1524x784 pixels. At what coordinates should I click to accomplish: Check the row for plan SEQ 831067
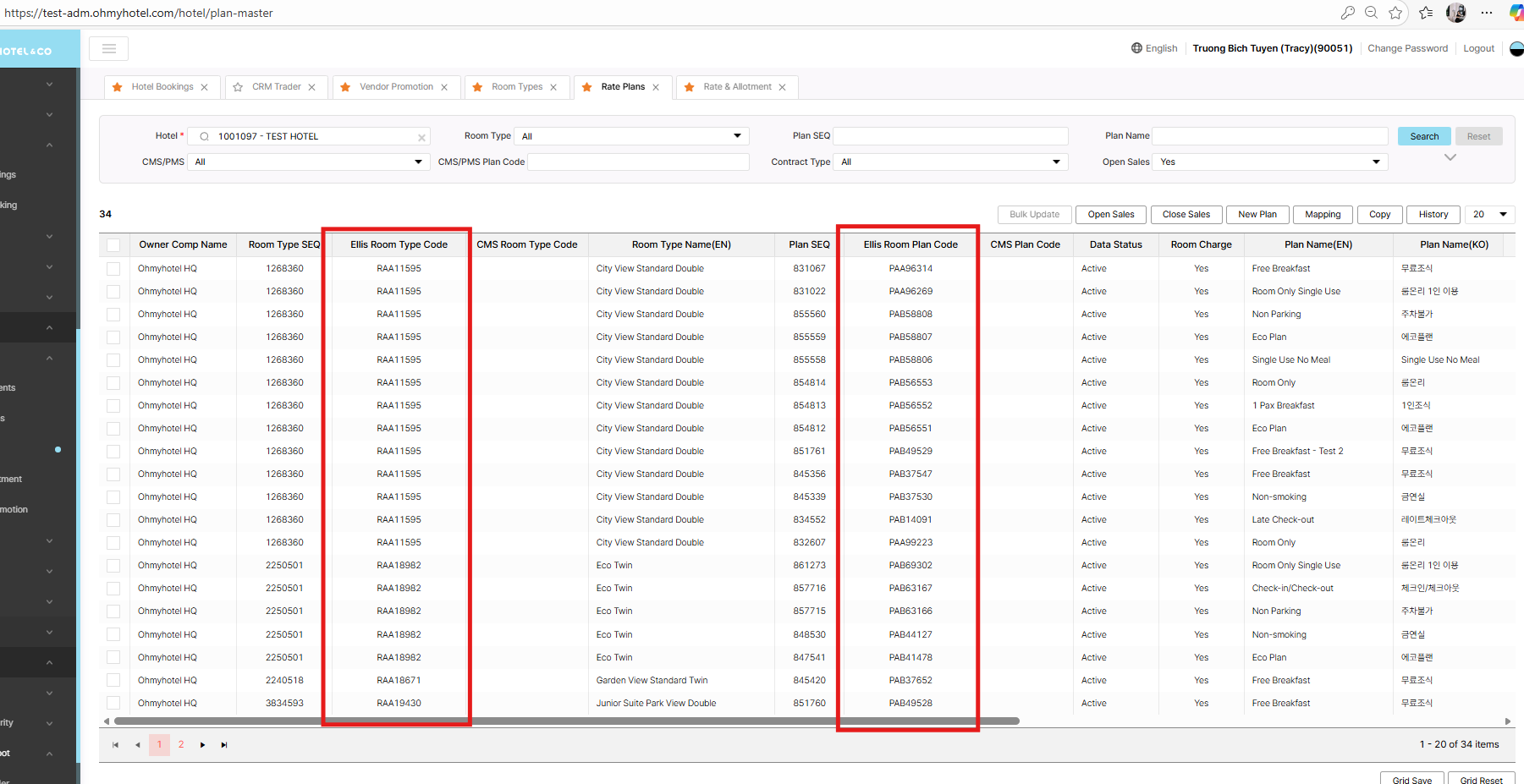pos(113,269)
